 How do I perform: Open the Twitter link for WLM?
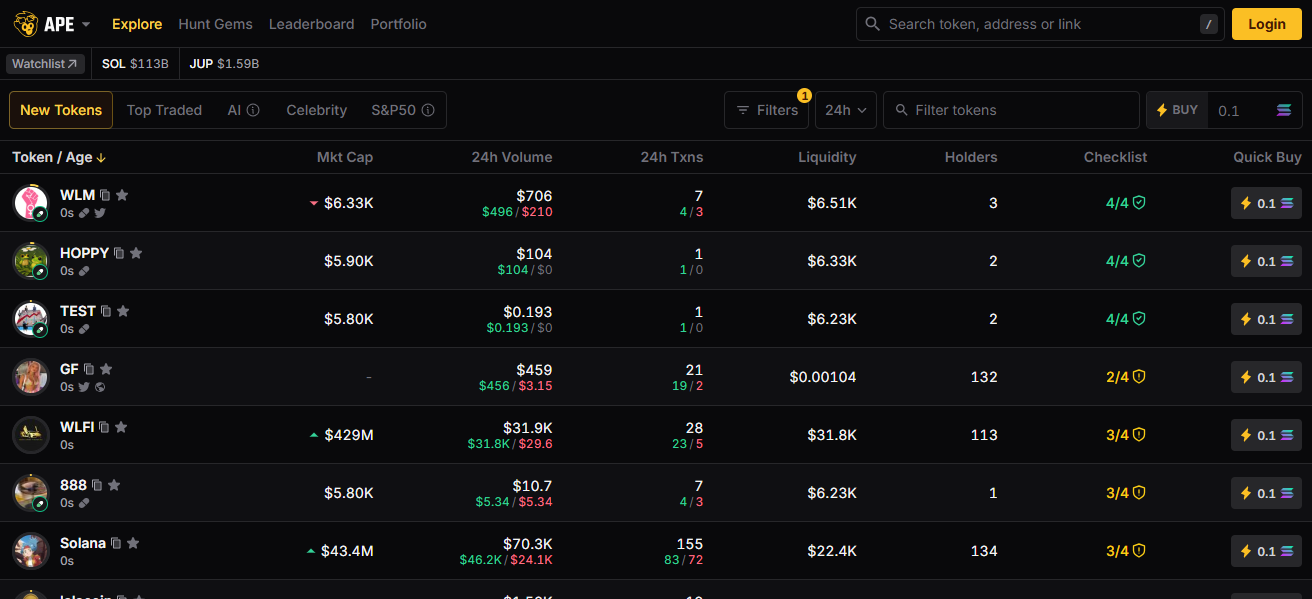point(99,213)
